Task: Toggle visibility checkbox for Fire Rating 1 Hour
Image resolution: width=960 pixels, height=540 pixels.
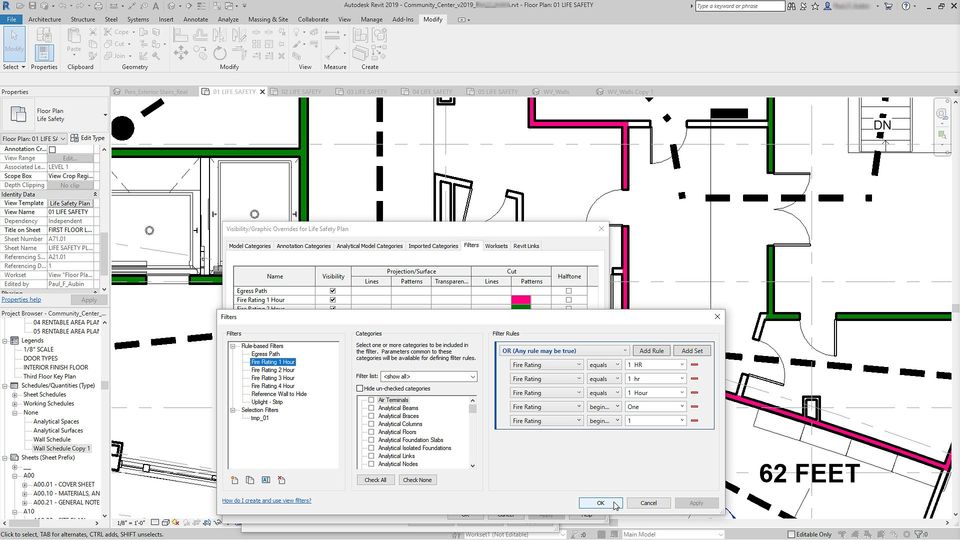Action: pos(333,300)
